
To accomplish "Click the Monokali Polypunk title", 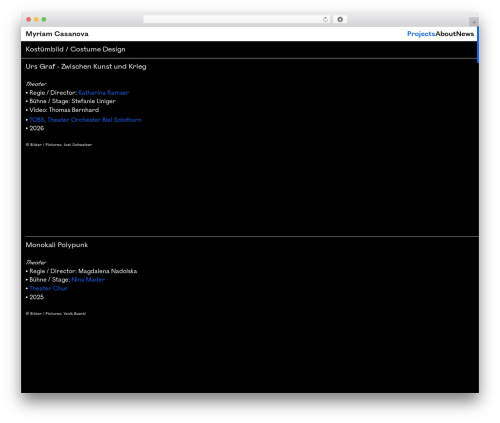I will [57, 245].
